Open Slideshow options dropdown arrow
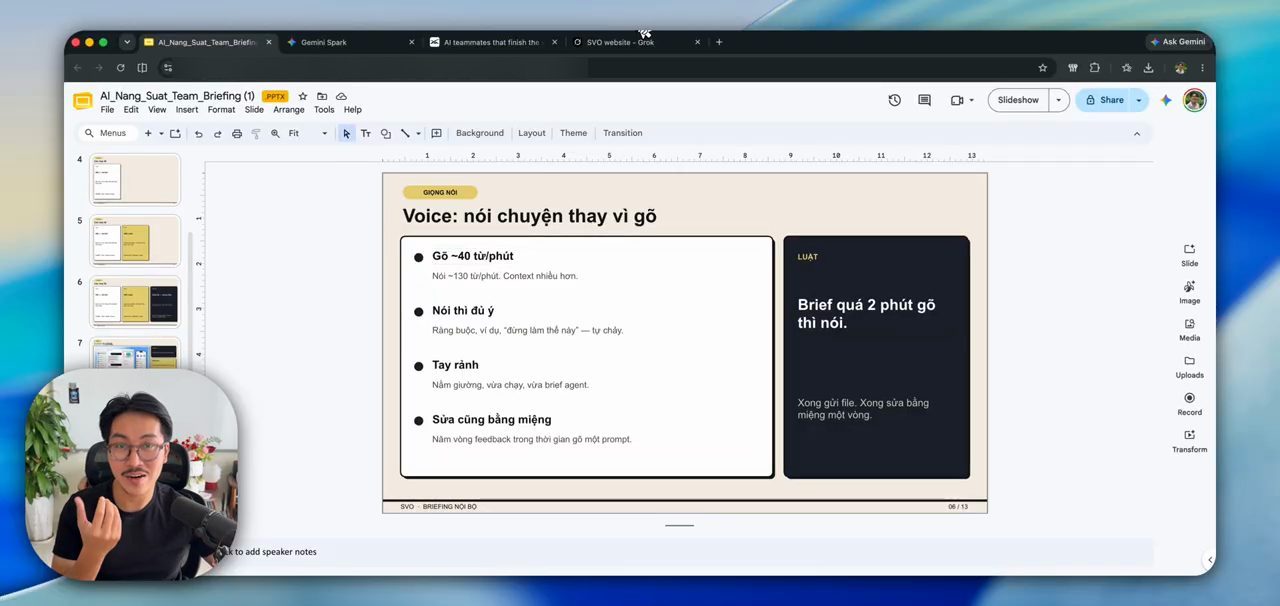1280x606 pixels. [x=1058, y=100]
